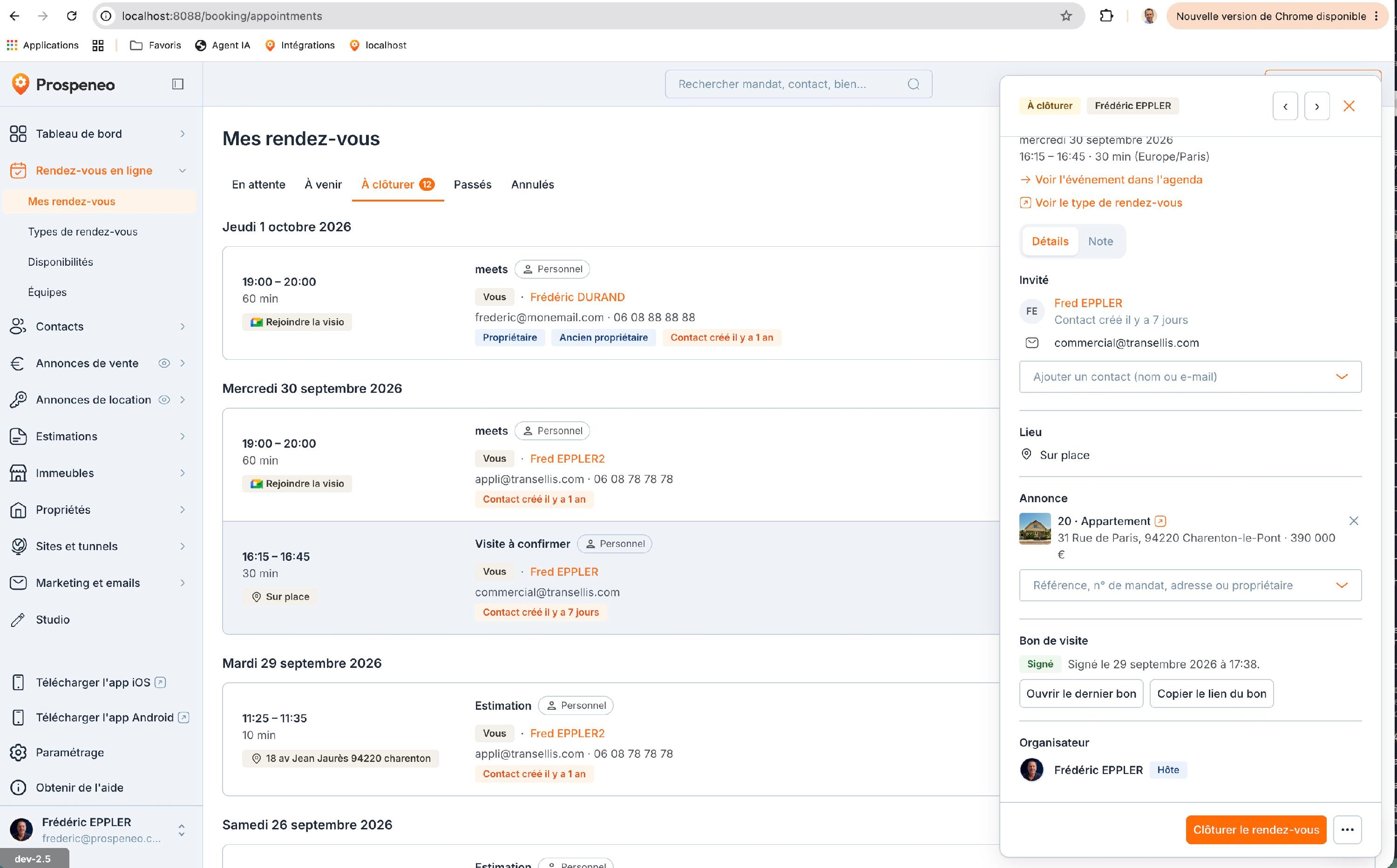Bookmark page with star icon
Image resolution: width=1397 pixels, height=868 pixels.
pos(1066,16)
